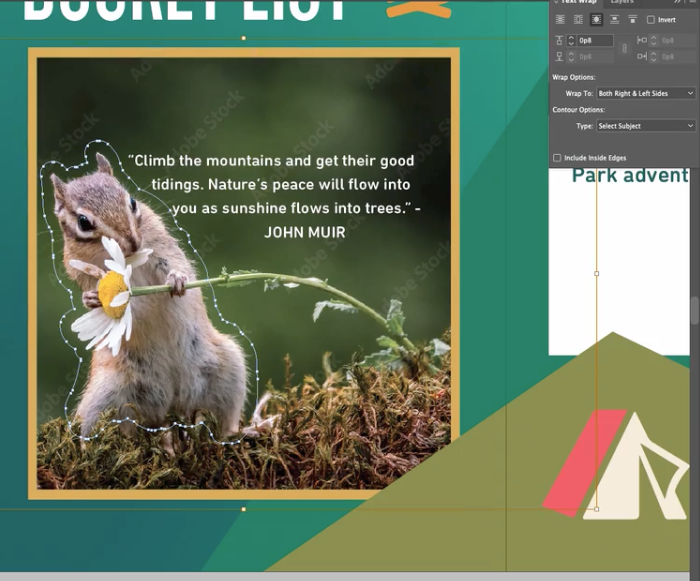This screenshot has width=700, height=581.
Task: Click the gold border of image frame
Action: coord(244,52)
